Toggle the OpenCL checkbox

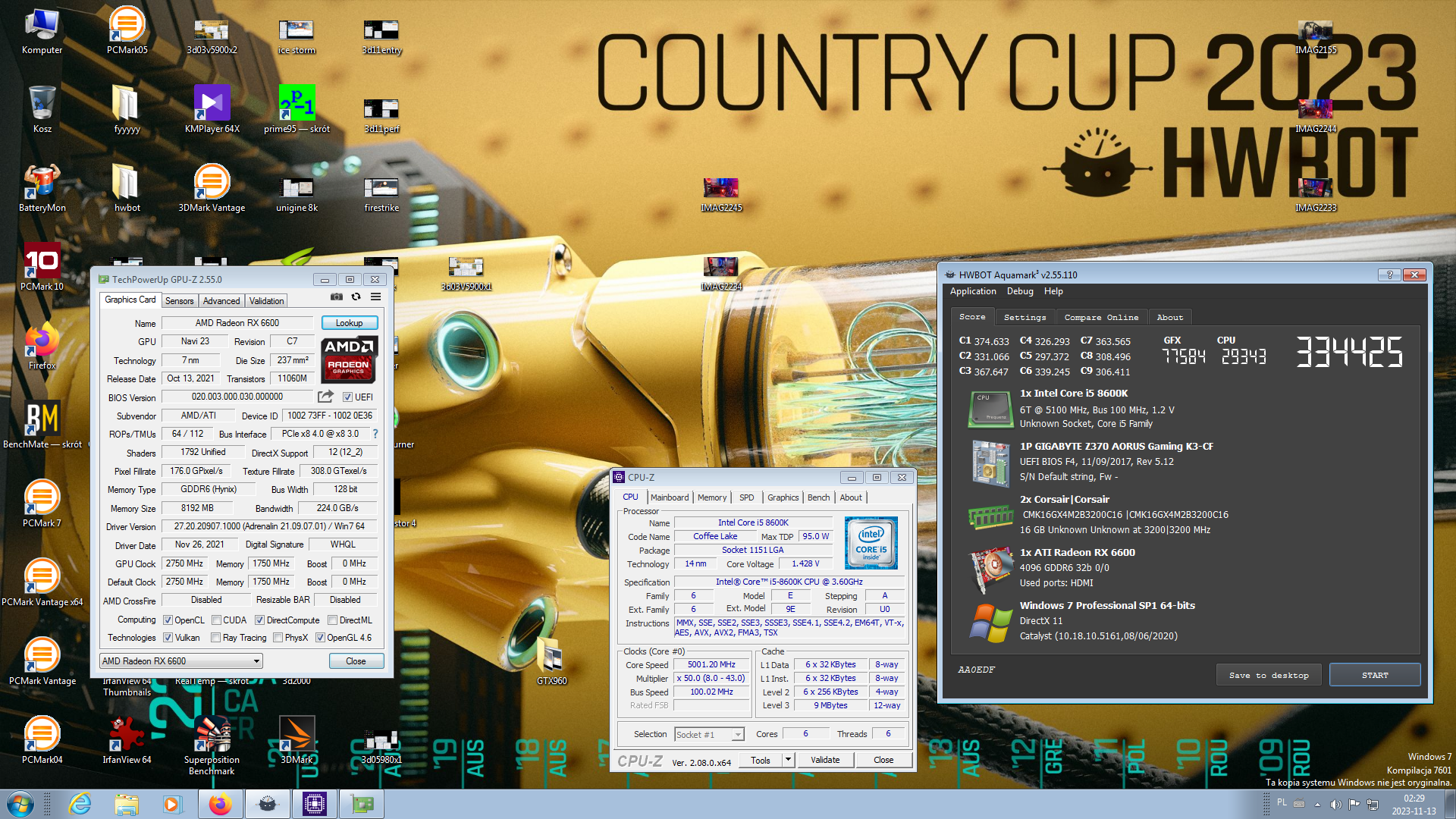[168, 620]
